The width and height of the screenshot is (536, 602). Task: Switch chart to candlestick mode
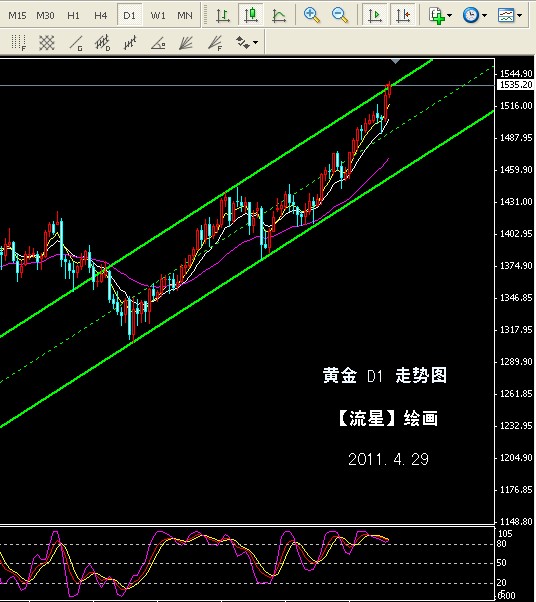click(251, 15)
